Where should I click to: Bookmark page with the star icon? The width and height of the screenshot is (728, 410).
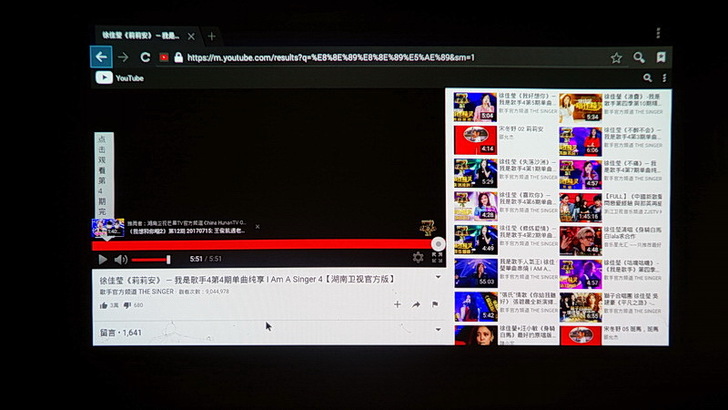click(616, 58)
